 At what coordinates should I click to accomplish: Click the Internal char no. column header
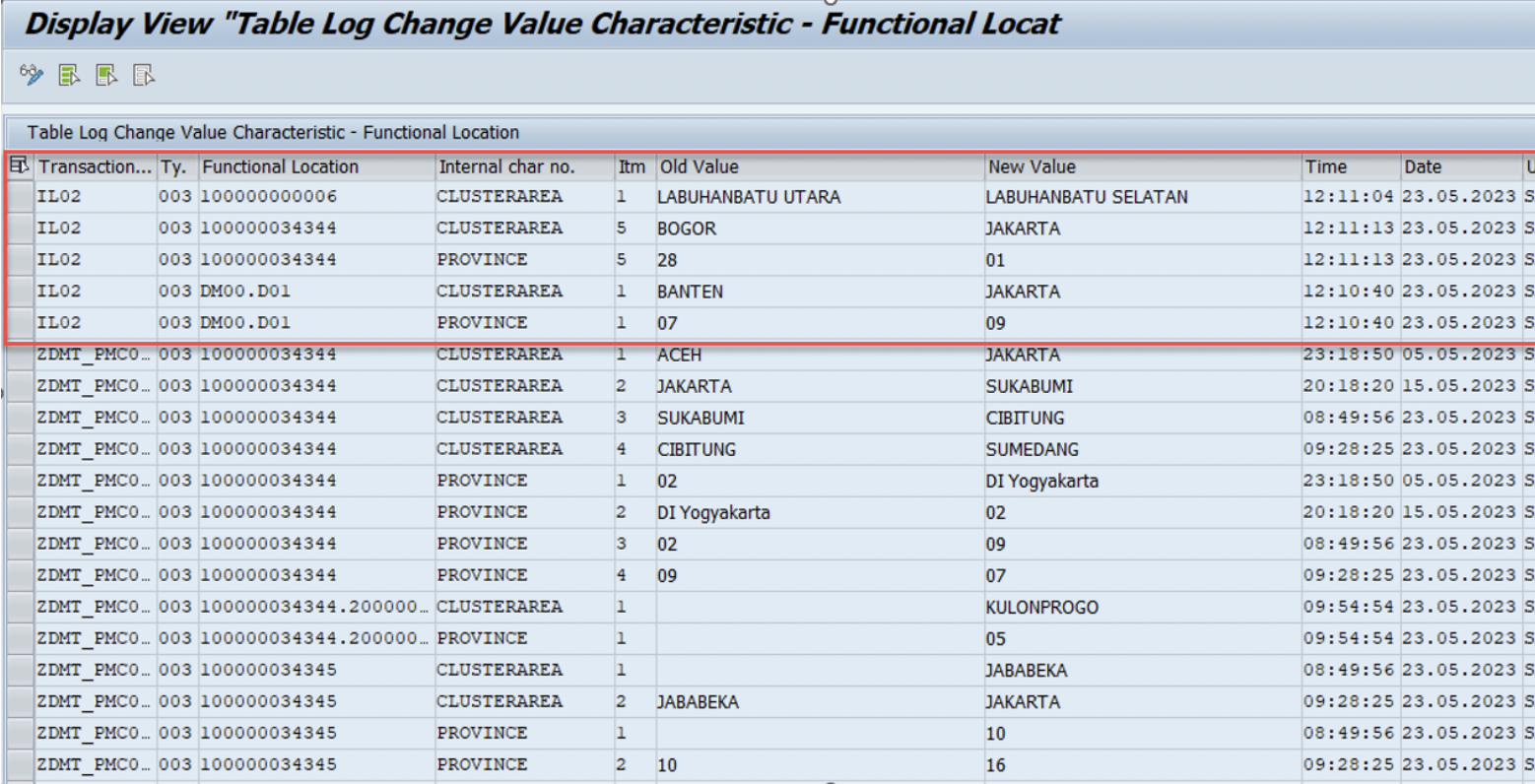point(505,166)
